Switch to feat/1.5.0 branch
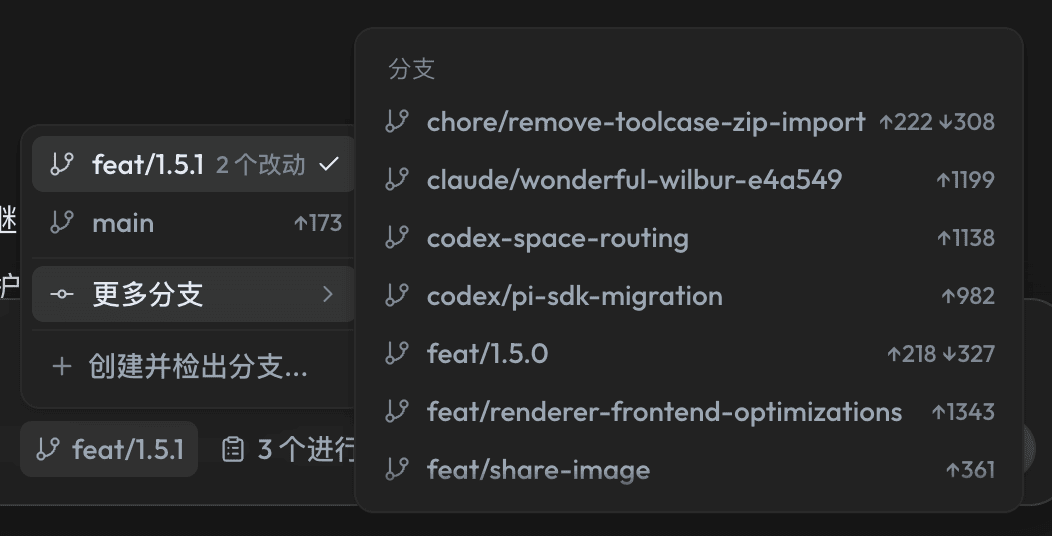The width and height of the screenshot is (1052, 536). click(689, 354)
